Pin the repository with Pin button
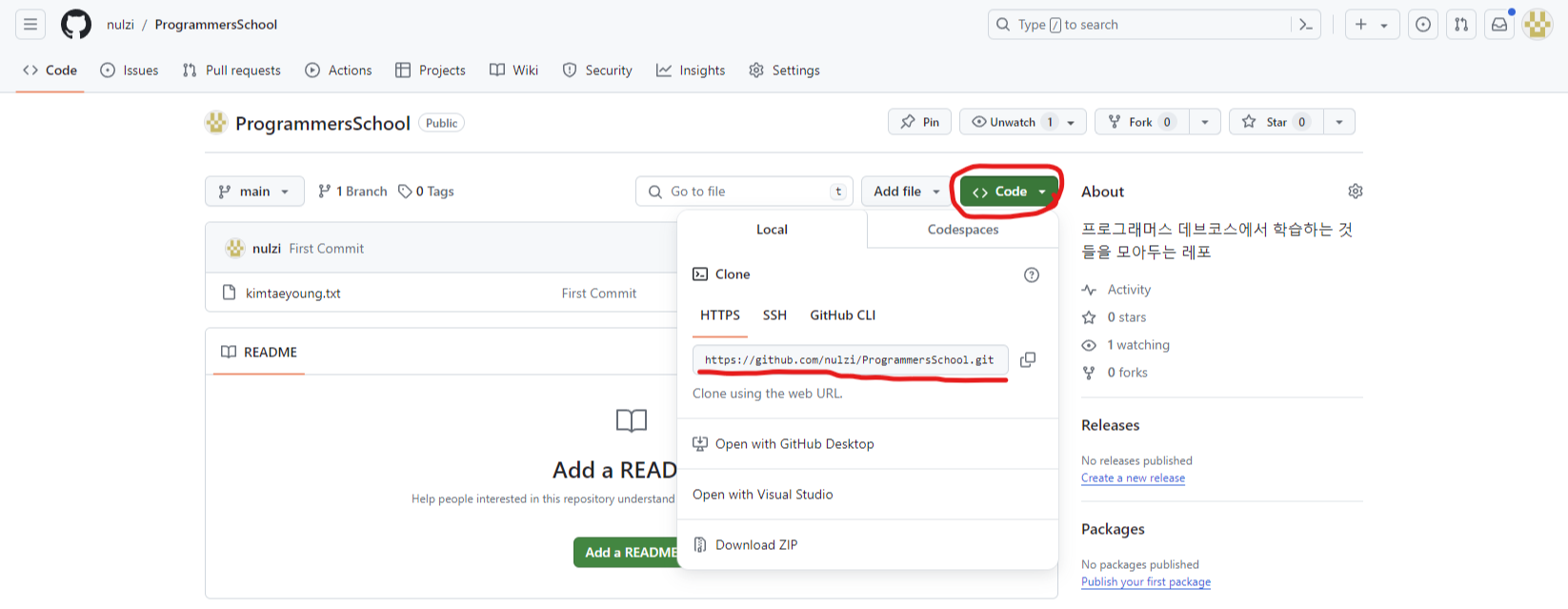The height and width of the screenshot is (609, 1568). (920, 122)
